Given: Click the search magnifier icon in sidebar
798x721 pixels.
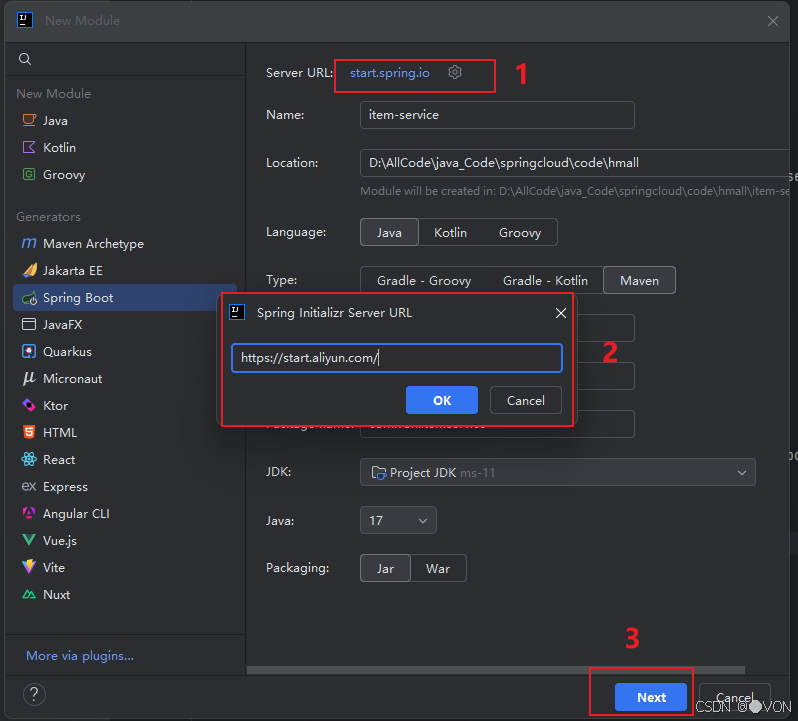Looking at the screenshot, I should [24, 59].
